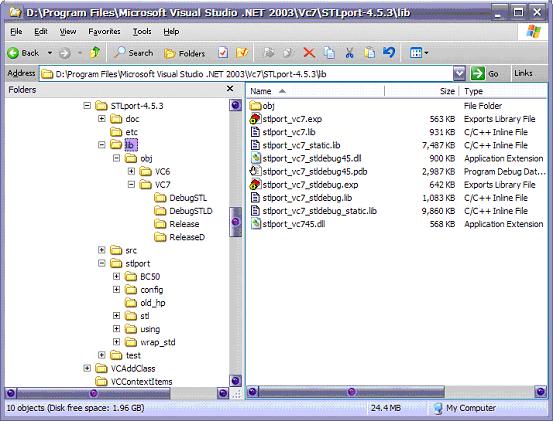Click the Paste clipboard toolbar icon
Image resolution: width=553 pixels, height=422 pixels.
coord(369,53)
